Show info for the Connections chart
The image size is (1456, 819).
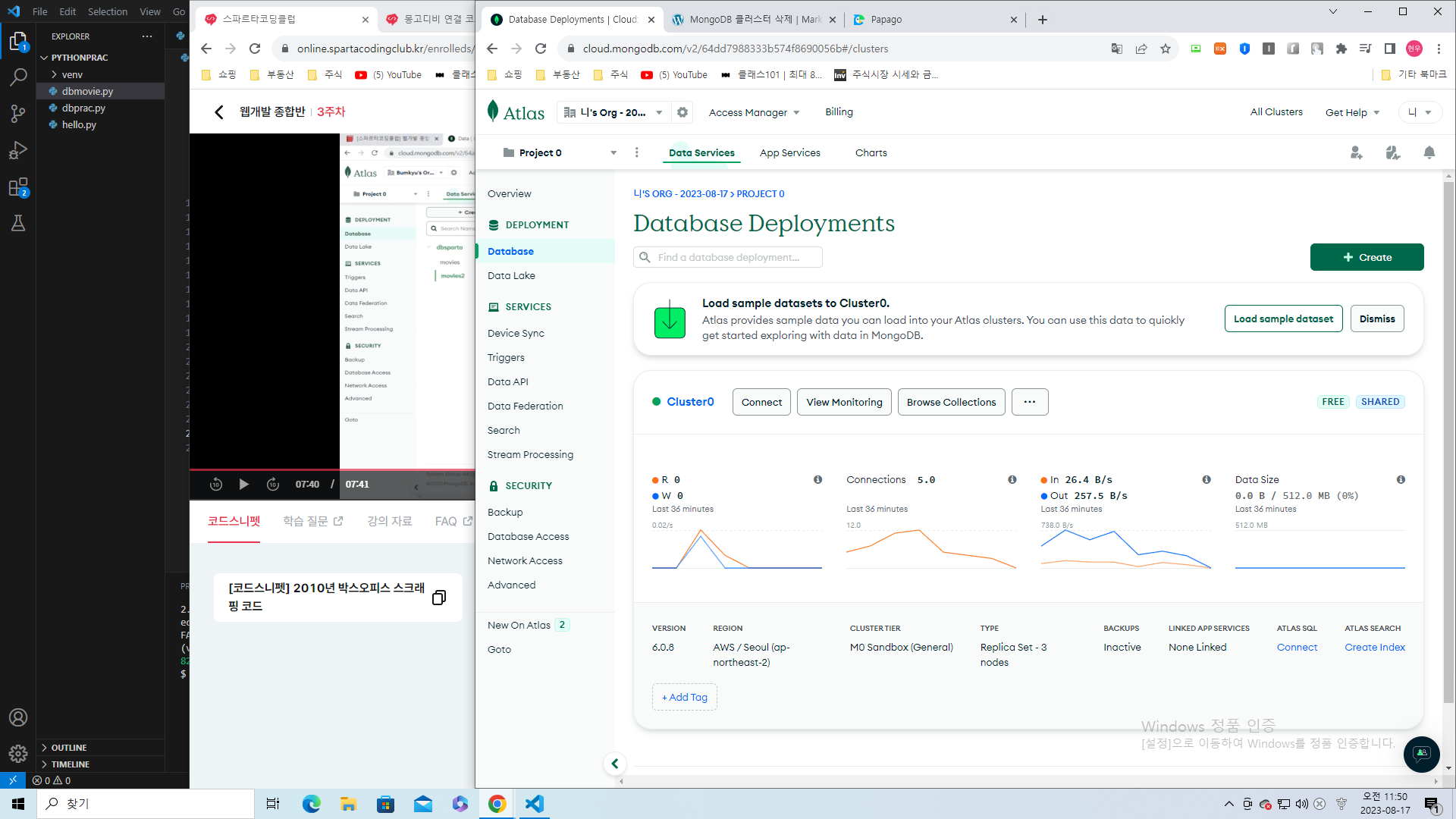pos(1012,479)
